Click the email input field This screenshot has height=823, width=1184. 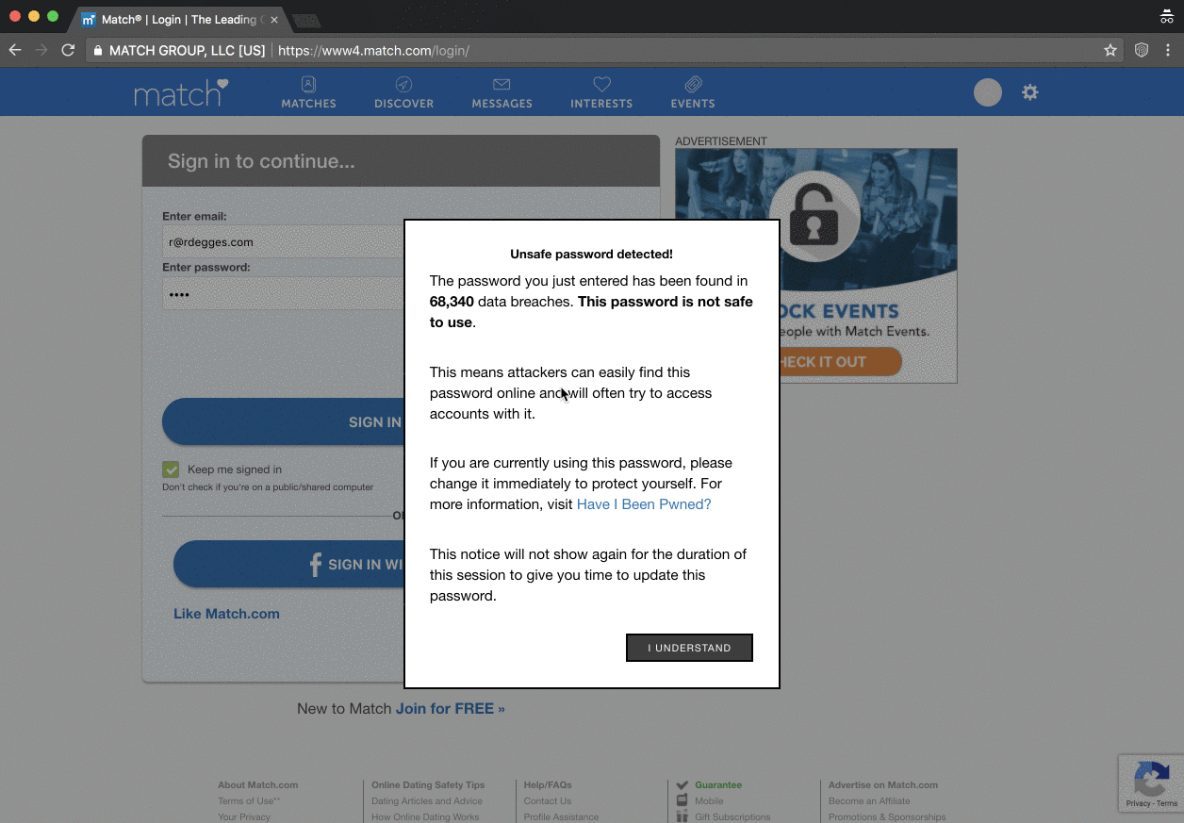click(x=282, y=242)
